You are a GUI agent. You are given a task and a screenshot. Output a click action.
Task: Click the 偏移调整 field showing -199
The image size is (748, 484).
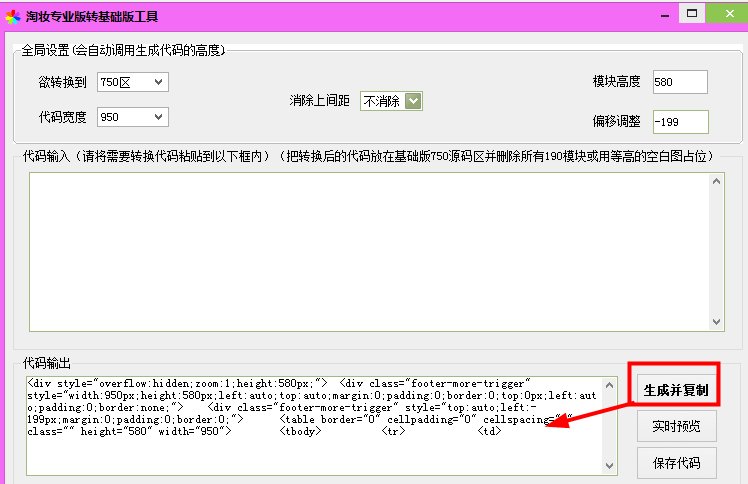click(681, 122)
